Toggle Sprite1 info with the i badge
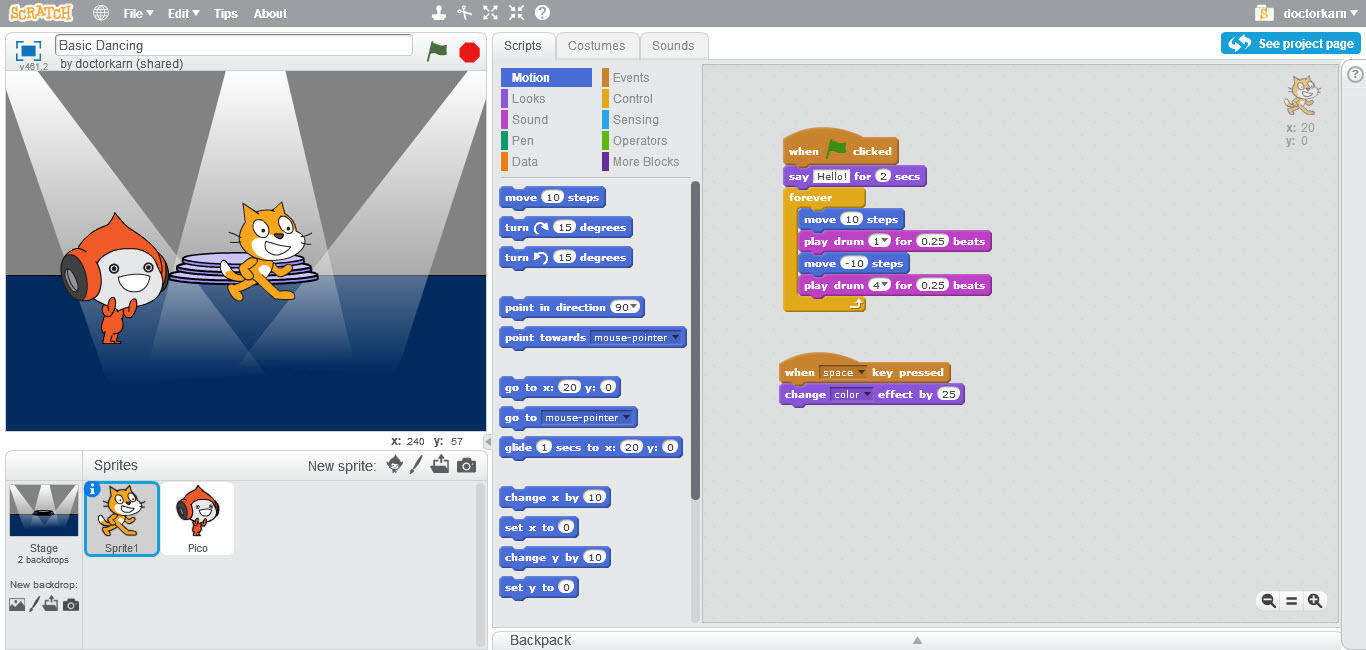 [93, 488]
